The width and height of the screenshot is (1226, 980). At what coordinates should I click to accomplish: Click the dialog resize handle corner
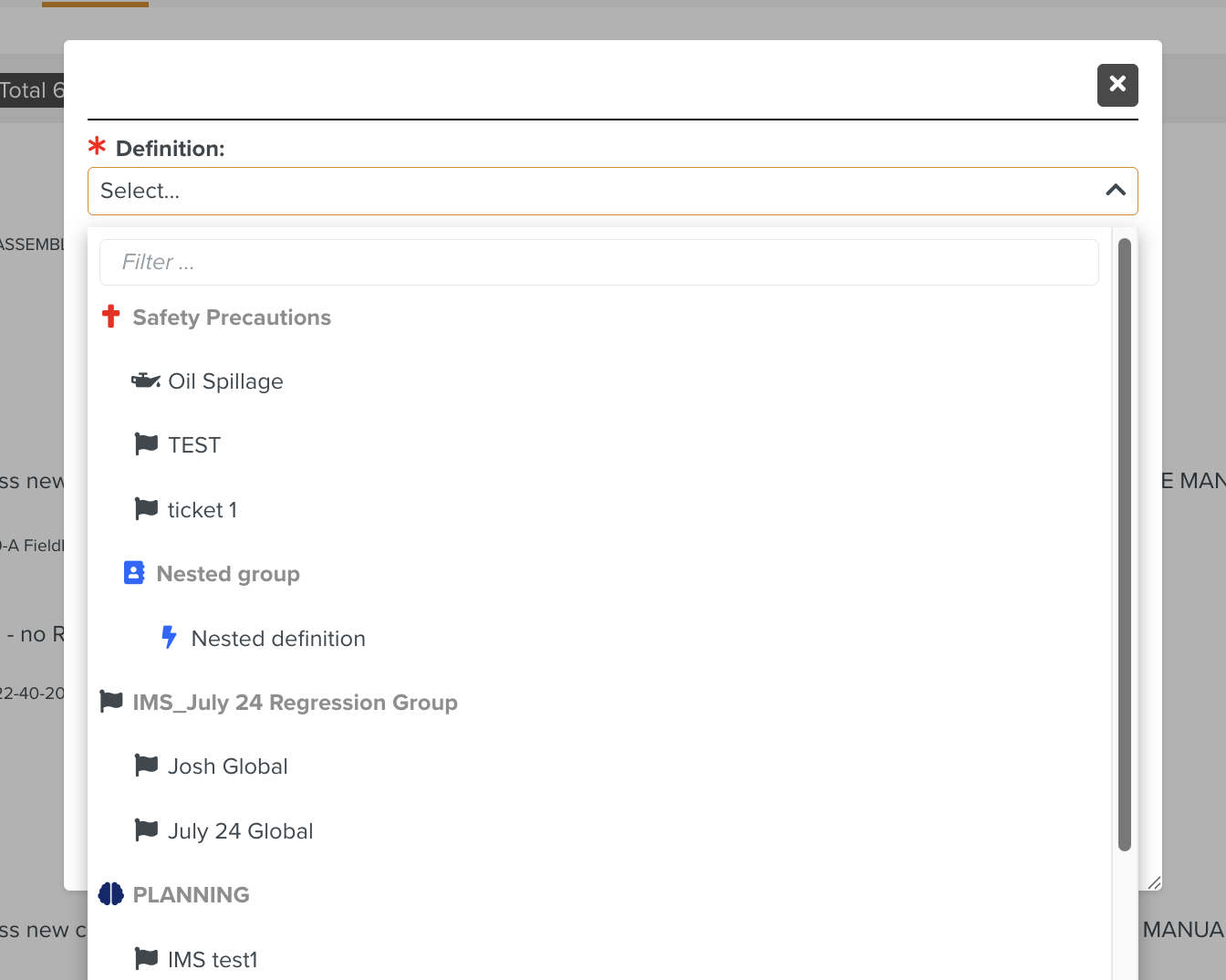click(x=1154, y=882)
